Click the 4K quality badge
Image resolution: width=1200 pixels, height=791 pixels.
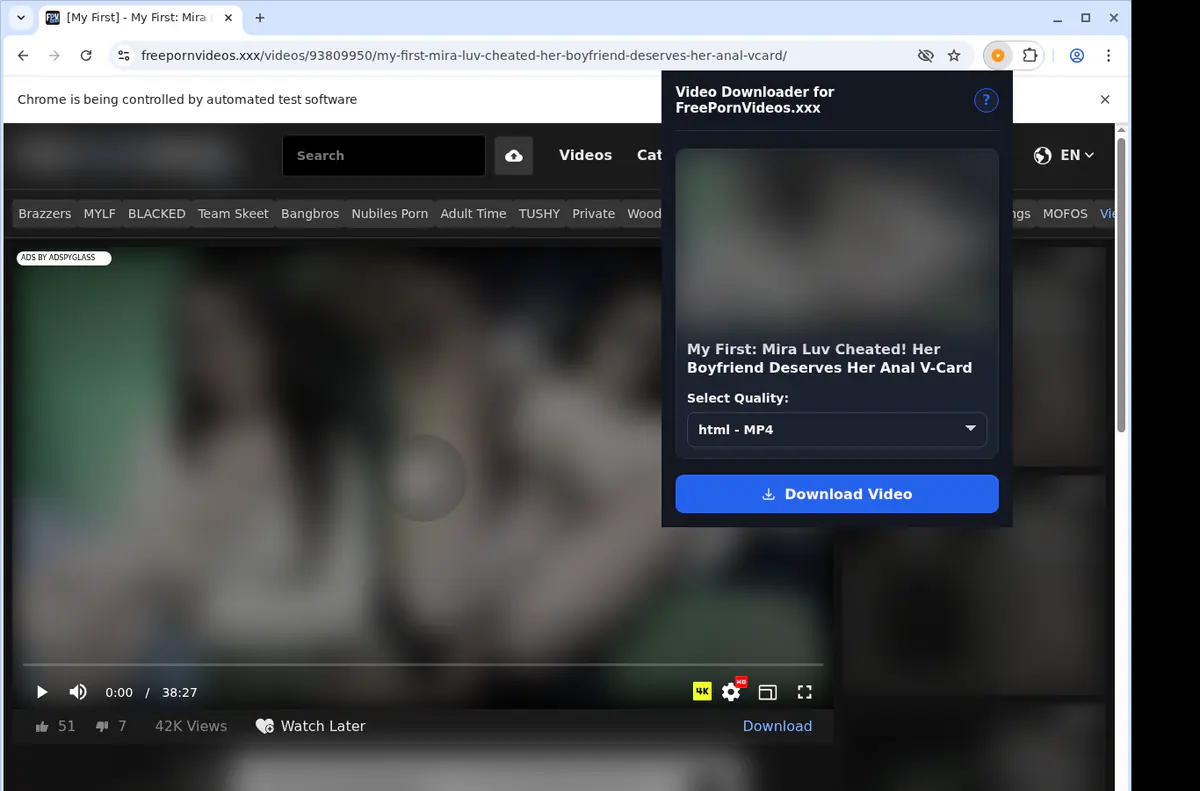pos(702,691)
